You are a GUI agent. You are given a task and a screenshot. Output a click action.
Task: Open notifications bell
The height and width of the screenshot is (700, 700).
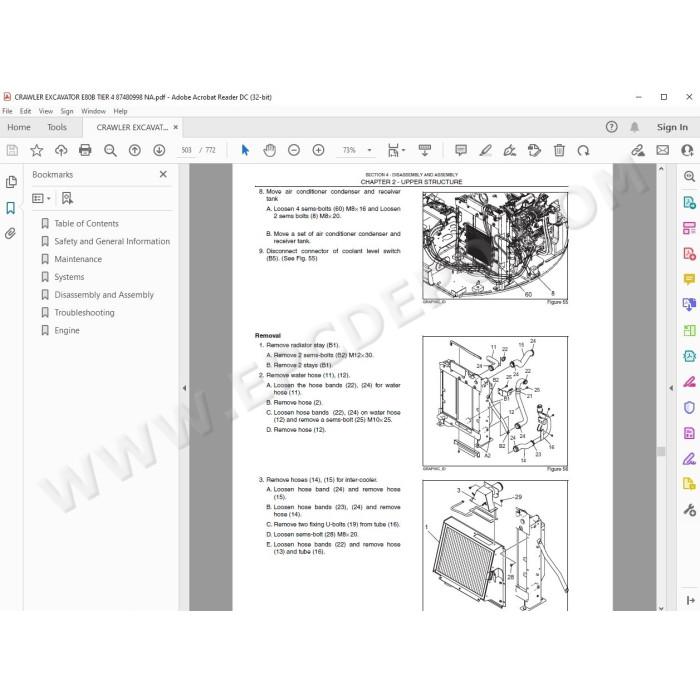pyautogui.click(x=634, y=127)
